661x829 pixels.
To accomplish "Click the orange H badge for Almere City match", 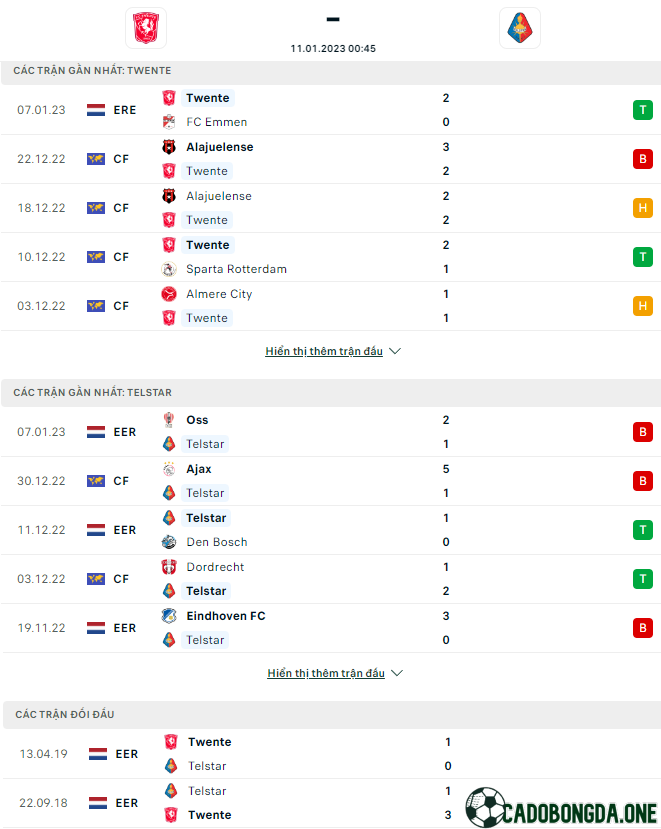I will (642, 306).
